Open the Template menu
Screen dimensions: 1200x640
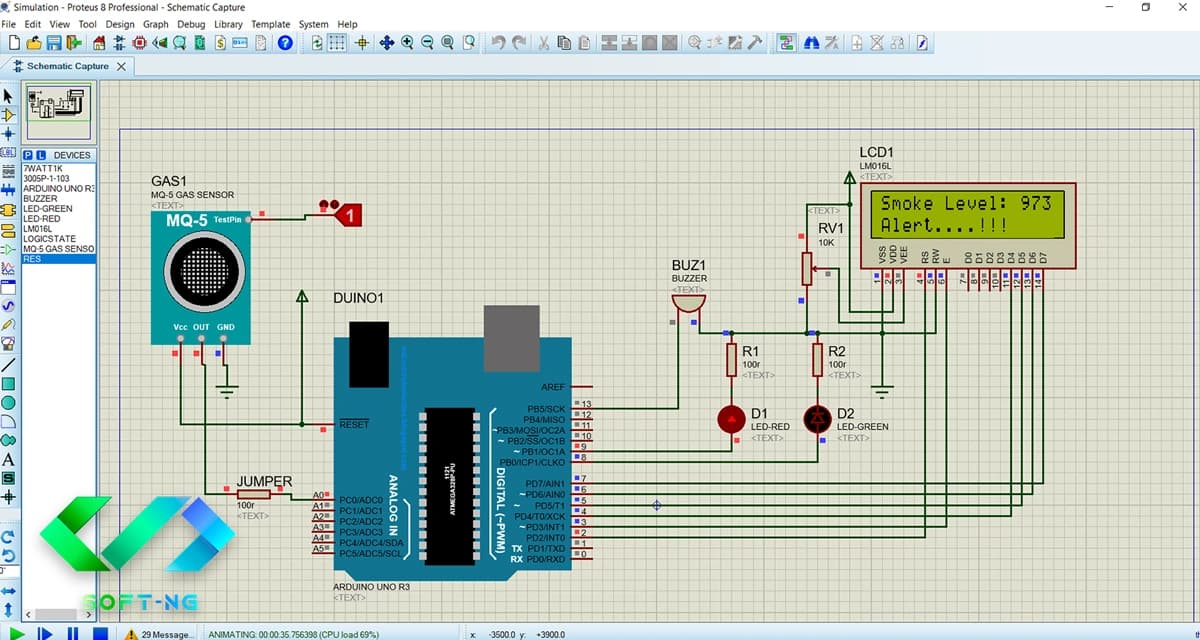coord(270,24)
